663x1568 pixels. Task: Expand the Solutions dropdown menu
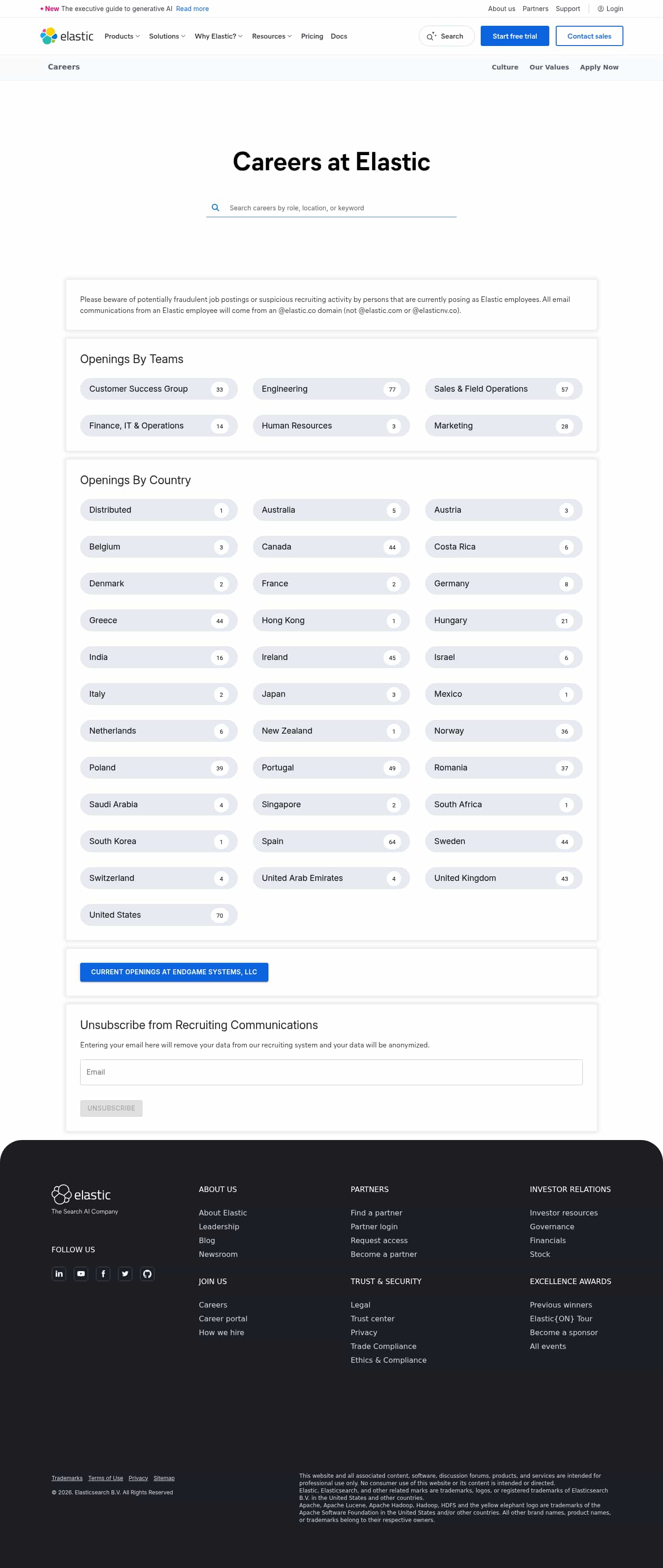click(x=167, y=36)
